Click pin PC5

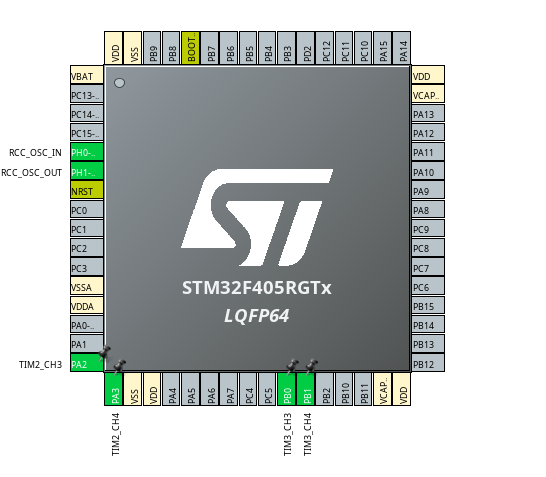click(x=268, y=389)
